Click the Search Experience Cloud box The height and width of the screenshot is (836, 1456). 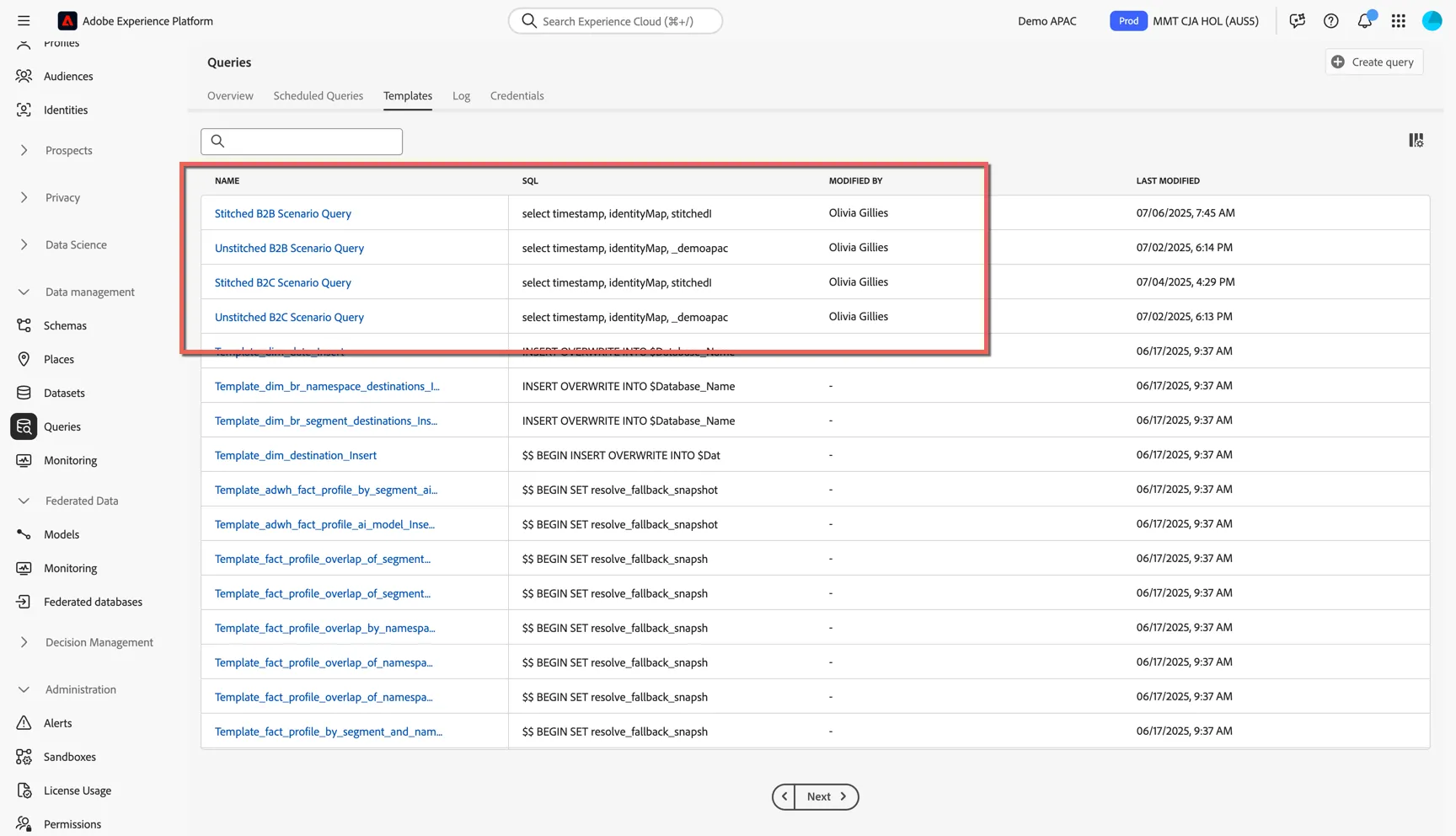pos(615,21)
